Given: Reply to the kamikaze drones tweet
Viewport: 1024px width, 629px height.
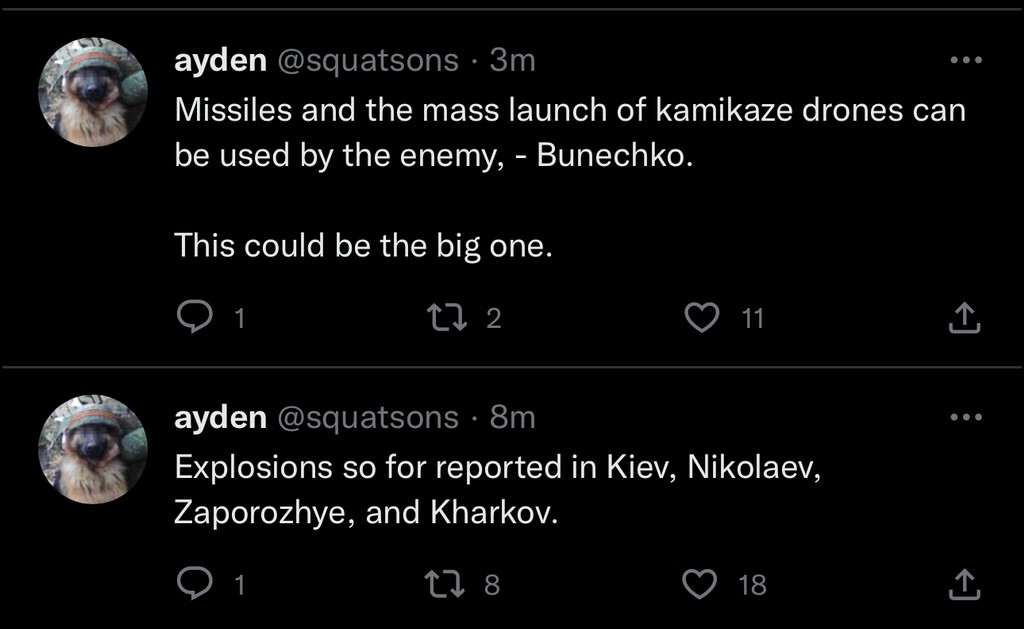Looking at the screenshot, I should coord(195,317).
